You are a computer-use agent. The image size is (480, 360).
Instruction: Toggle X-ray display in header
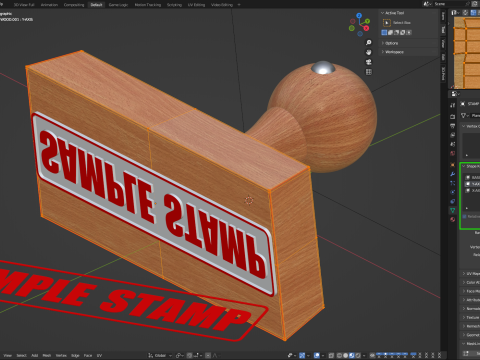point(332,355)
